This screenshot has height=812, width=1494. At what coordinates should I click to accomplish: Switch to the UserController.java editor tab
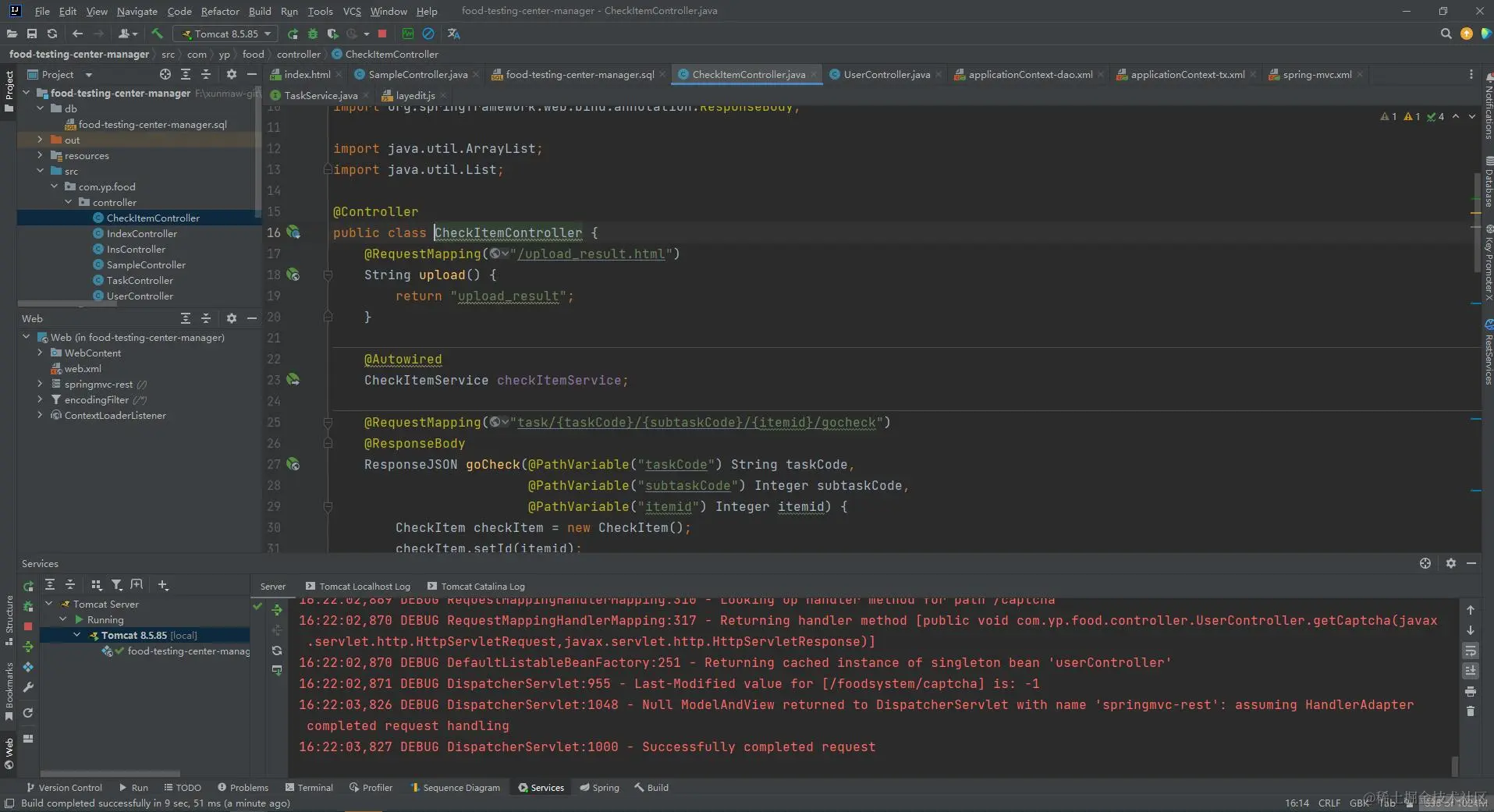pos(886,74)
